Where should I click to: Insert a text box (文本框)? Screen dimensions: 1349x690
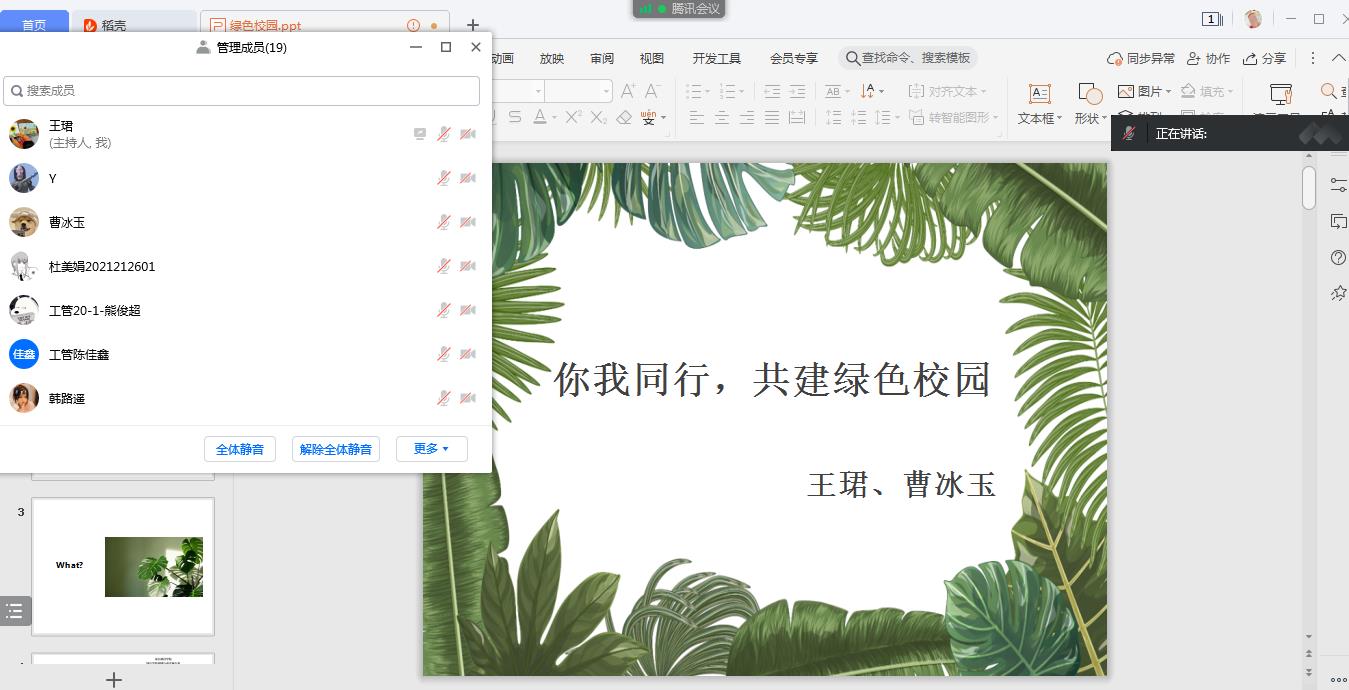click(1040, 104)
